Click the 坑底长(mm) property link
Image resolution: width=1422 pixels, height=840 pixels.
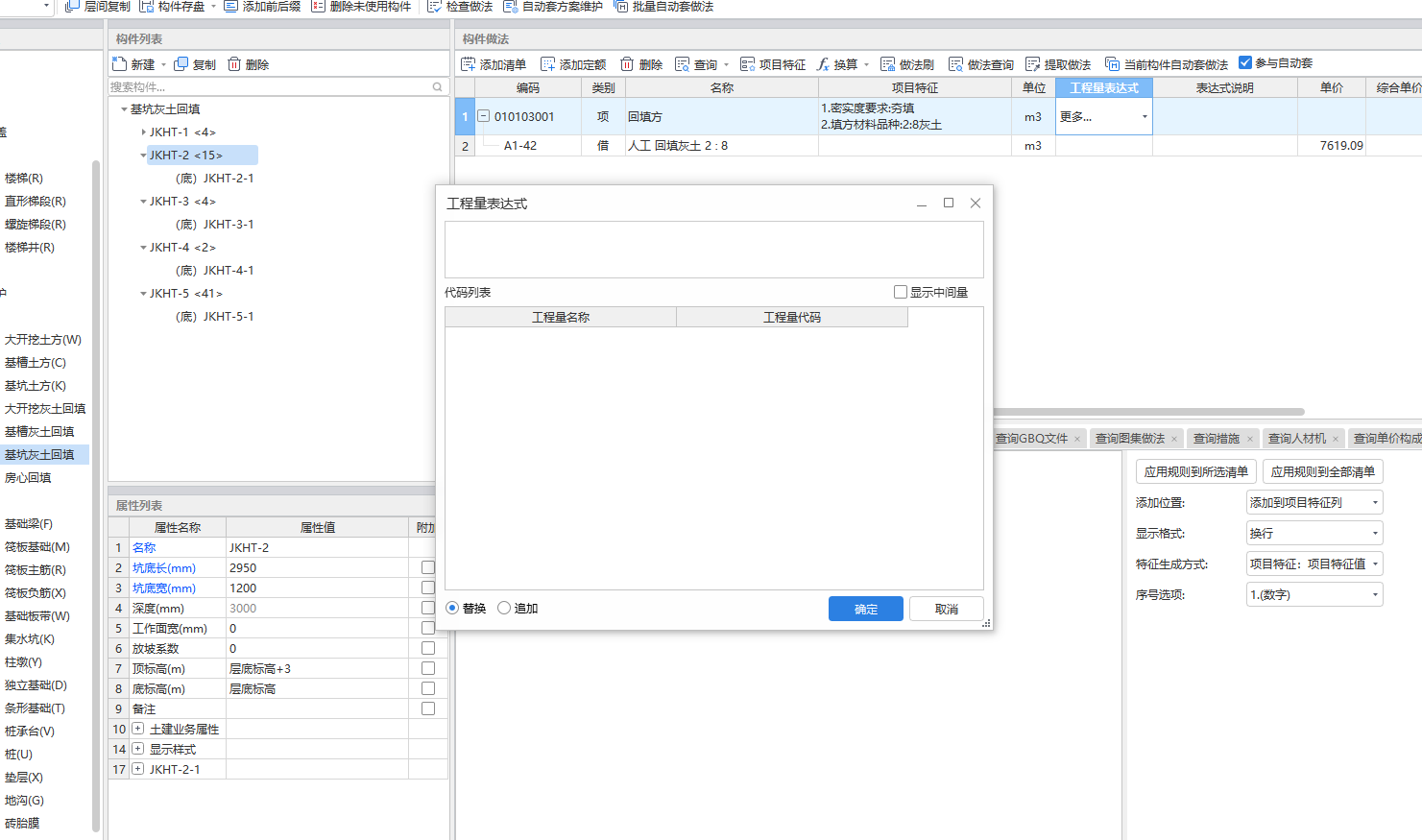[x=164, y=567]
